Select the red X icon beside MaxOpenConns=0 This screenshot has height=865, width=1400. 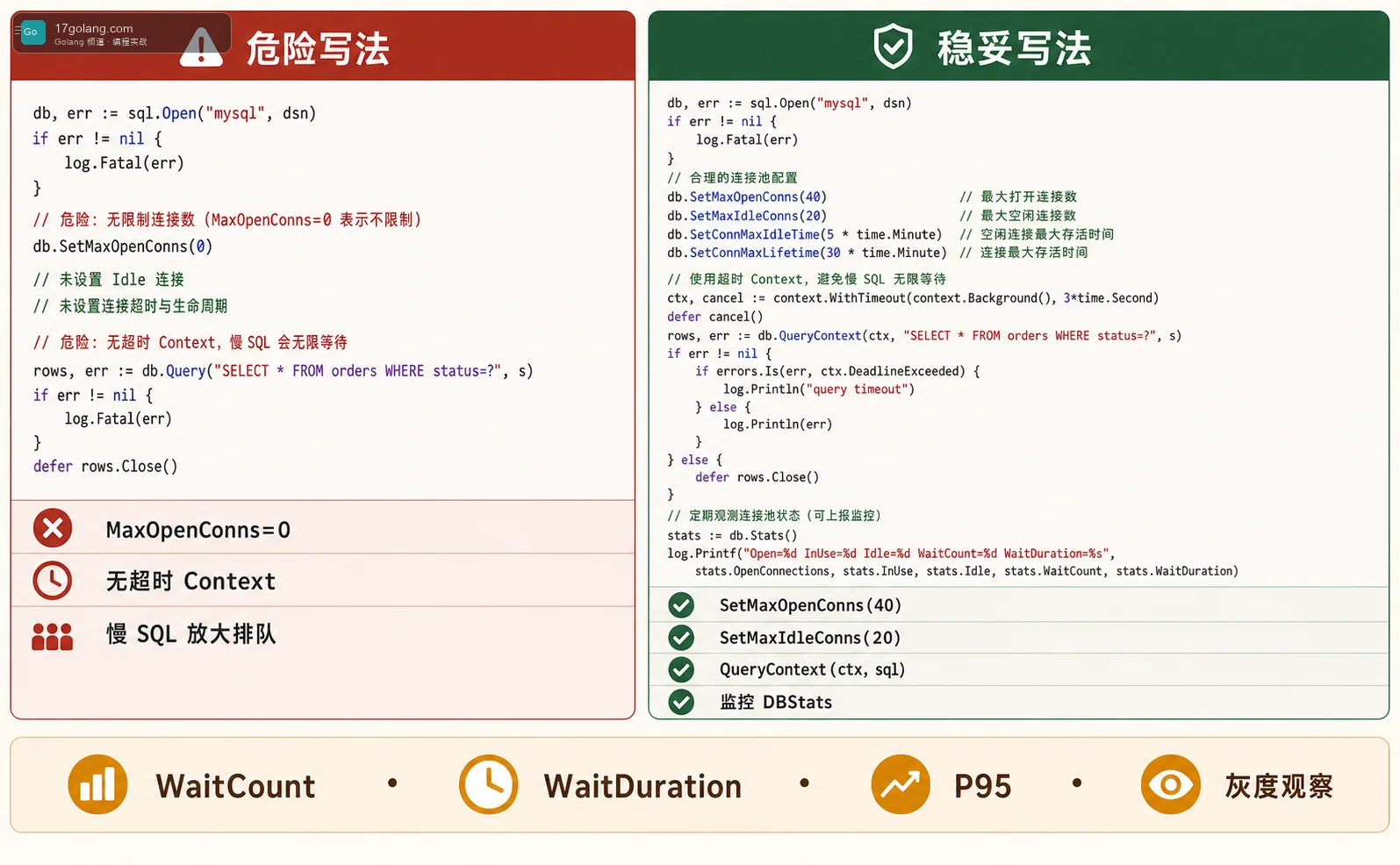53,528
